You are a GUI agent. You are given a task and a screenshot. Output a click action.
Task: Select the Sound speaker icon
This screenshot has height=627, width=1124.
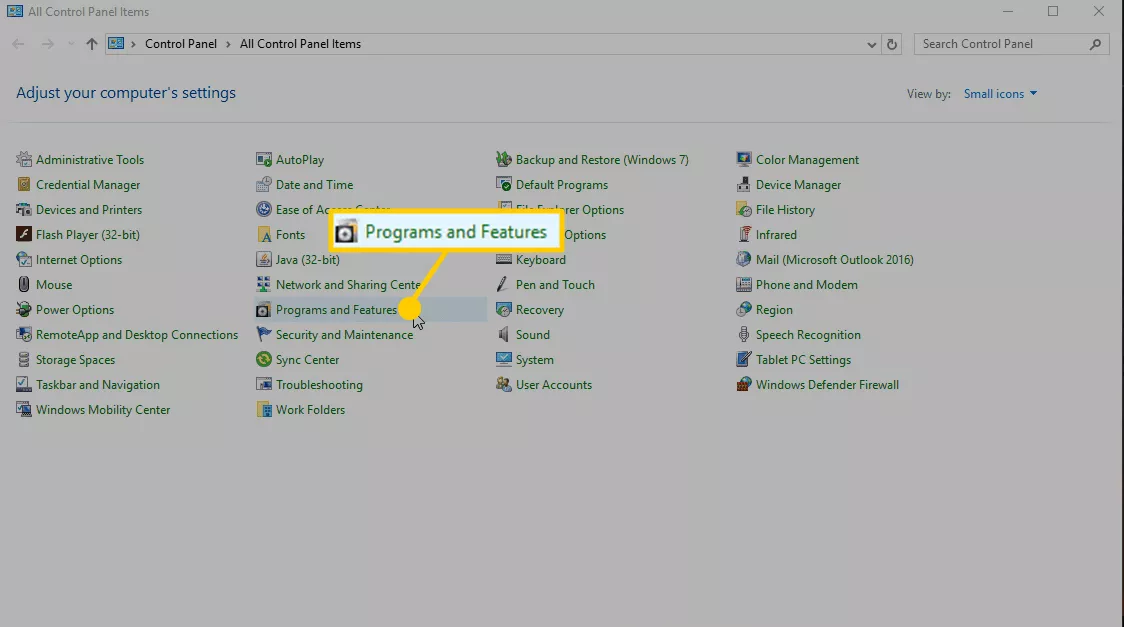(504, 335)
